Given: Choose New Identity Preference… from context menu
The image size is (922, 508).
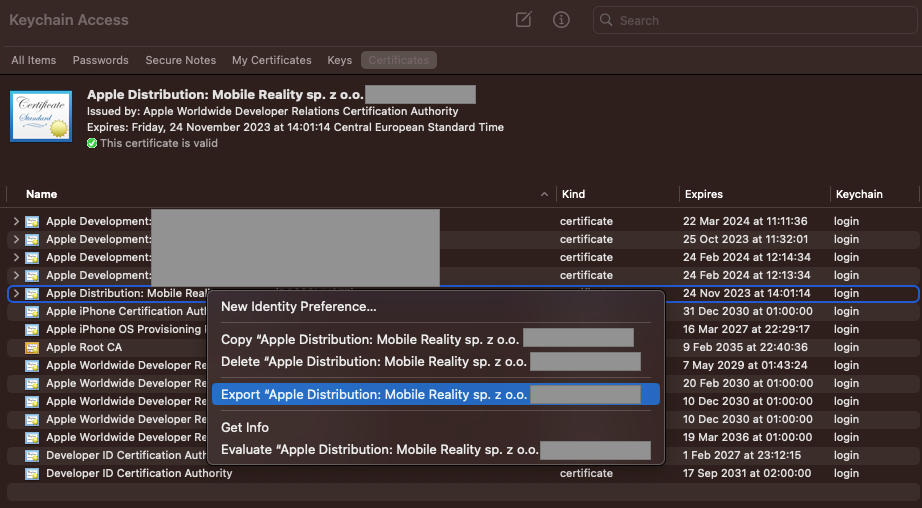Looking at the screenshot, I should tap(436, 306).
